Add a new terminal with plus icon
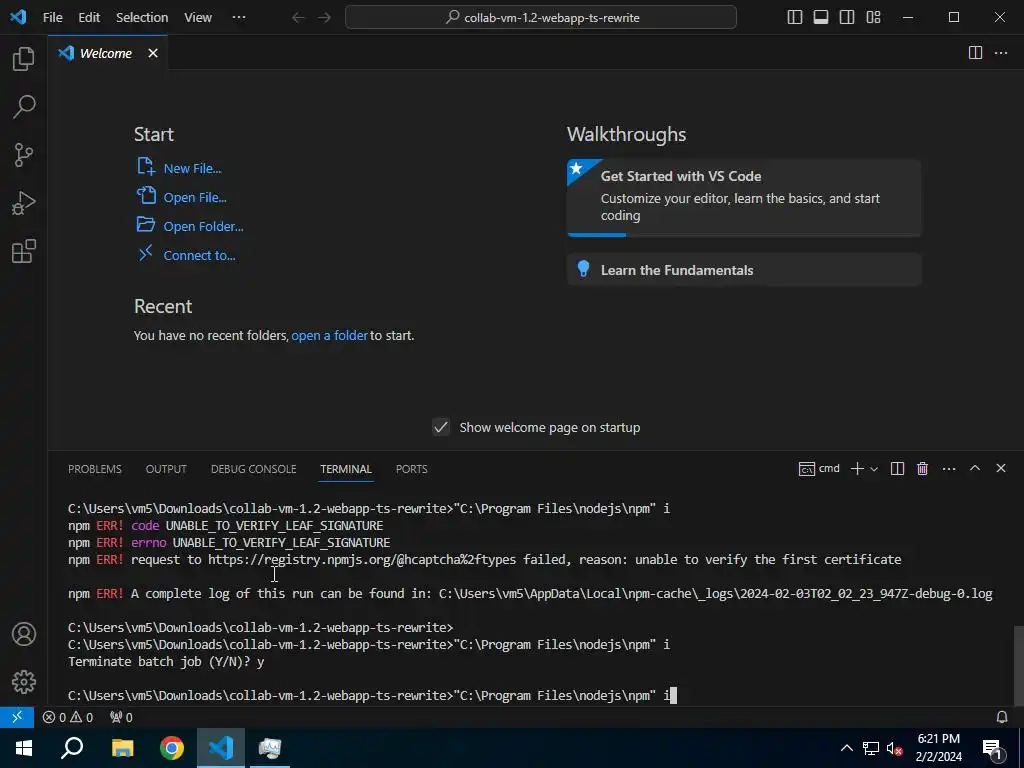This screenshot has width=1024, height=768. click(857, 468)
